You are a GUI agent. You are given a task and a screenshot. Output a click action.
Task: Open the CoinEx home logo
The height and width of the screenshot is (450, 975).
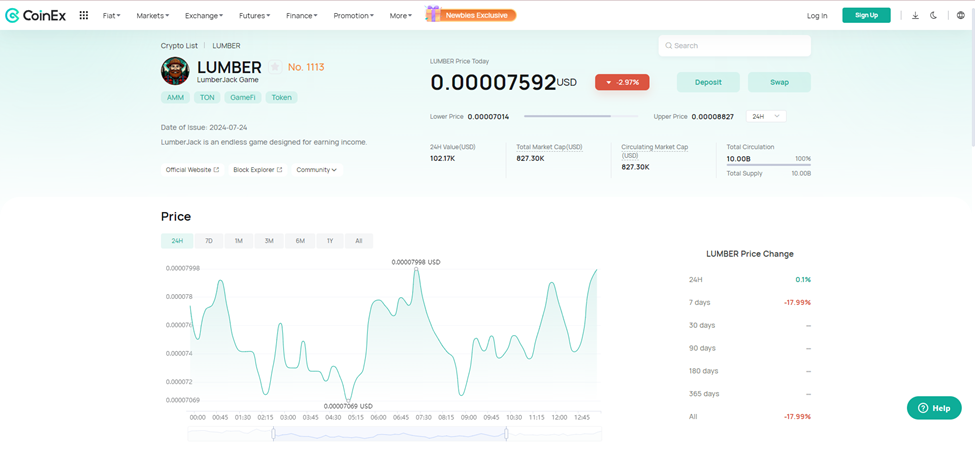click(35, 16)
